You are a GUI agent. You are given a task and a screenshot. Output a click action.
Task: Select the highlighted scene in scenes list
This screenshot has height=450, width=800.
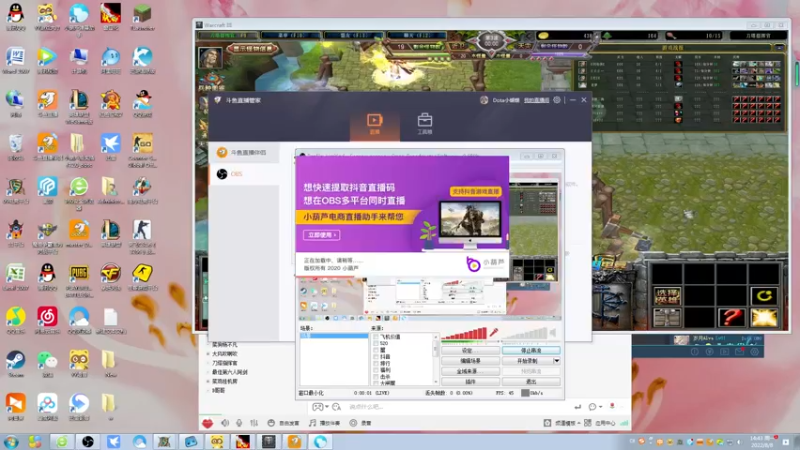click(x=334, y=336)
